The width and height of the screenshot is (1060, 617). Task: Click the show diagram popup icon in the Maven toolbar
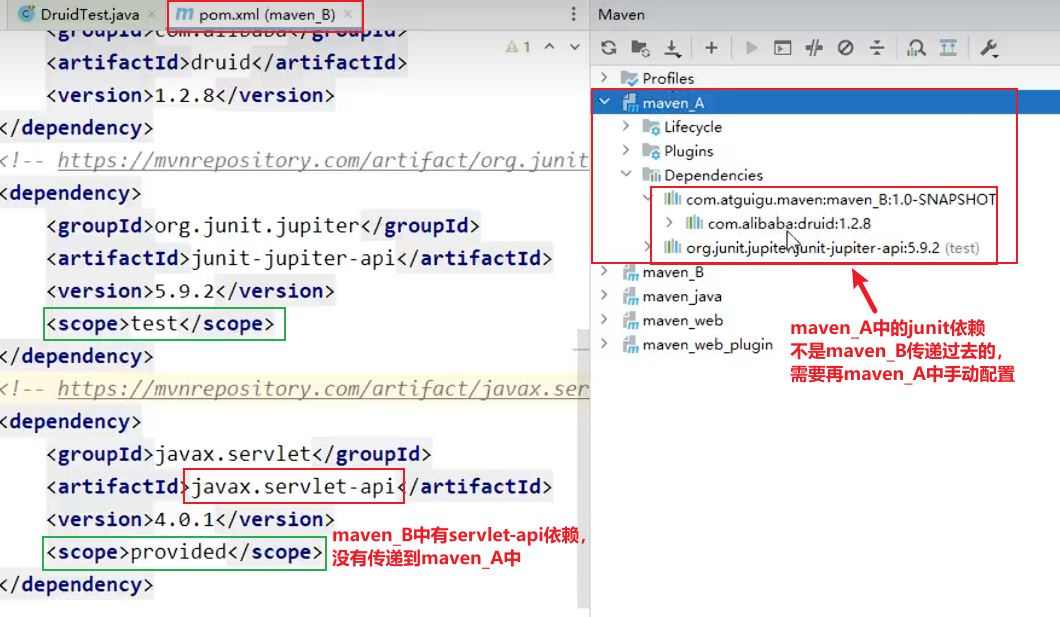pyautogui.click(x=948, y=48)
